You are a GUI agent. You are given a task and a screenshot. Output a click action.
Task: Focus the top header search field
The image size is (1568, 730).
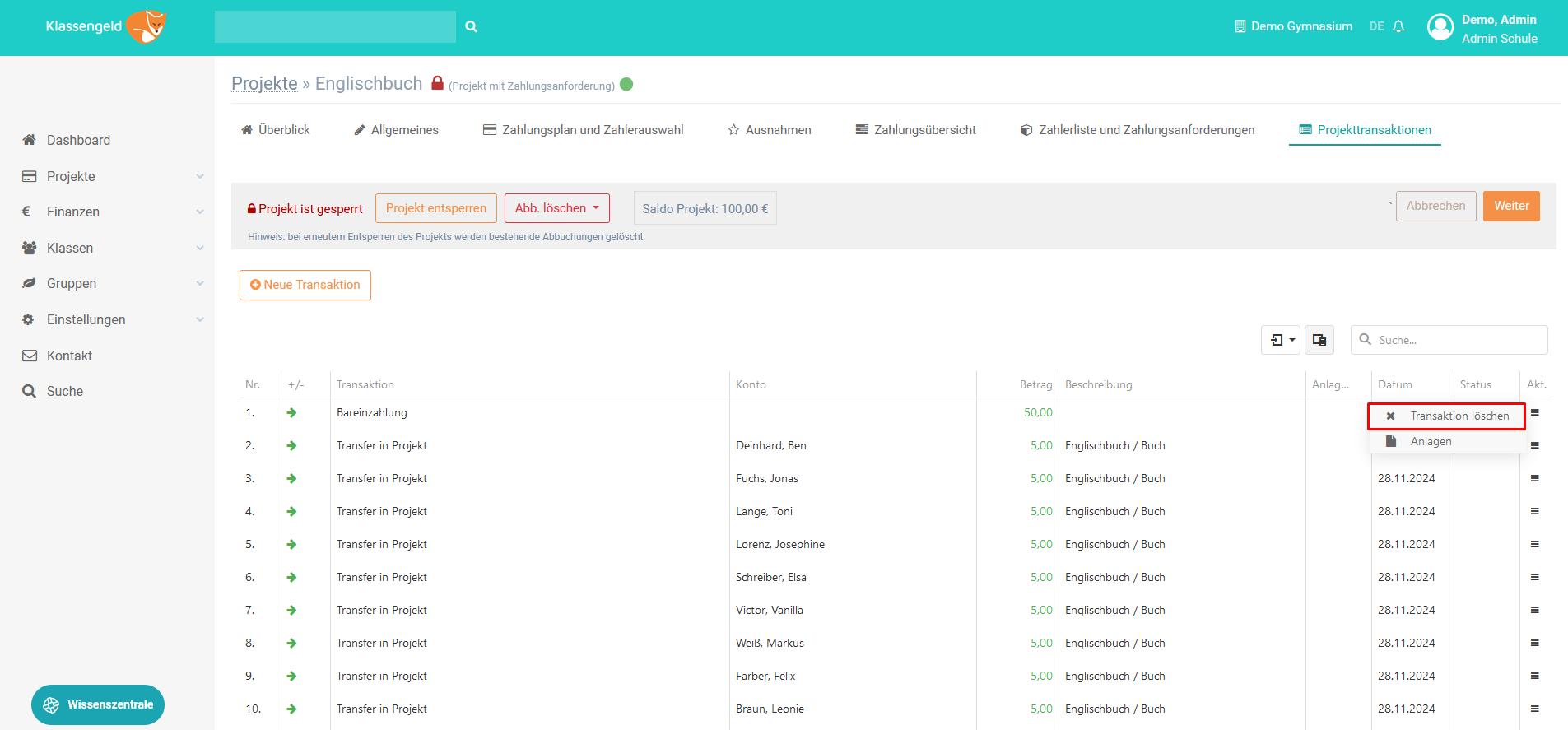coord(335,26)
